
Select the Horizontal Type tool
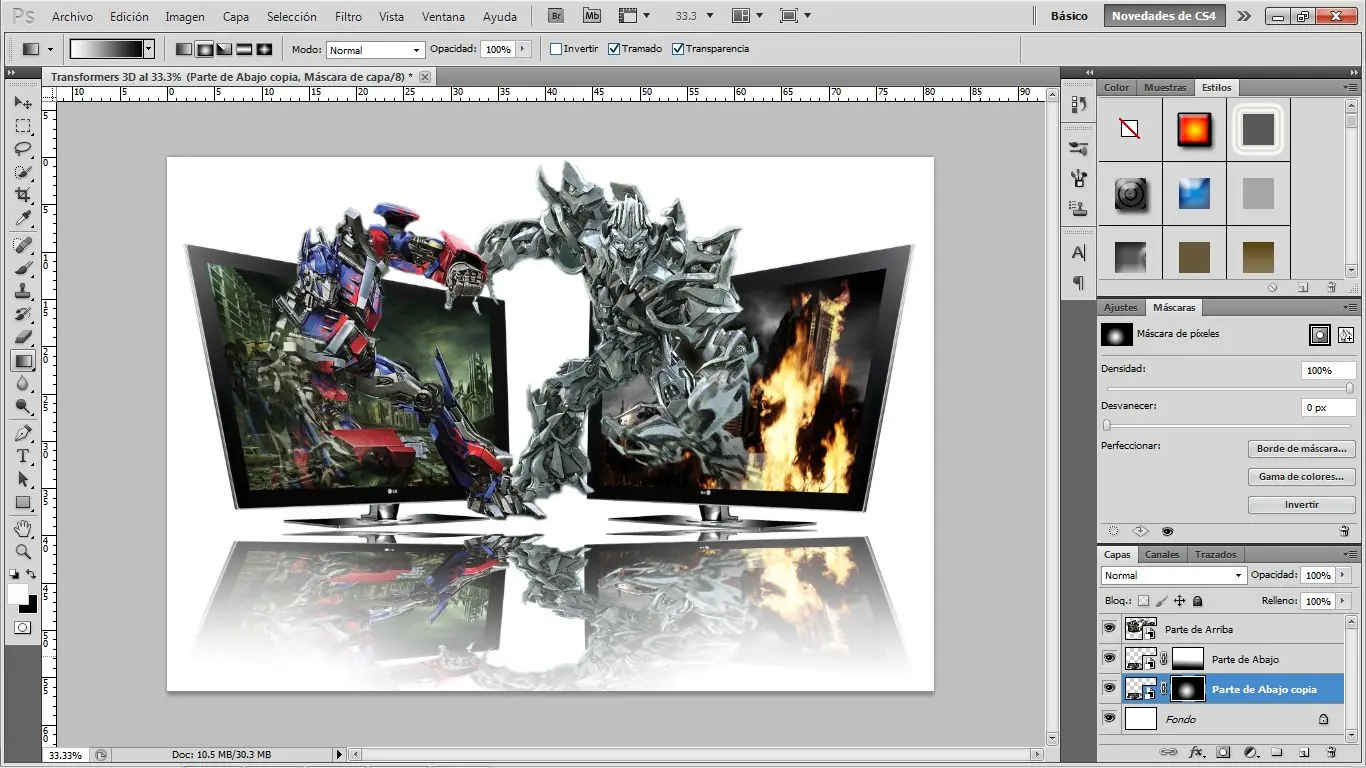(x=23, y=456)
